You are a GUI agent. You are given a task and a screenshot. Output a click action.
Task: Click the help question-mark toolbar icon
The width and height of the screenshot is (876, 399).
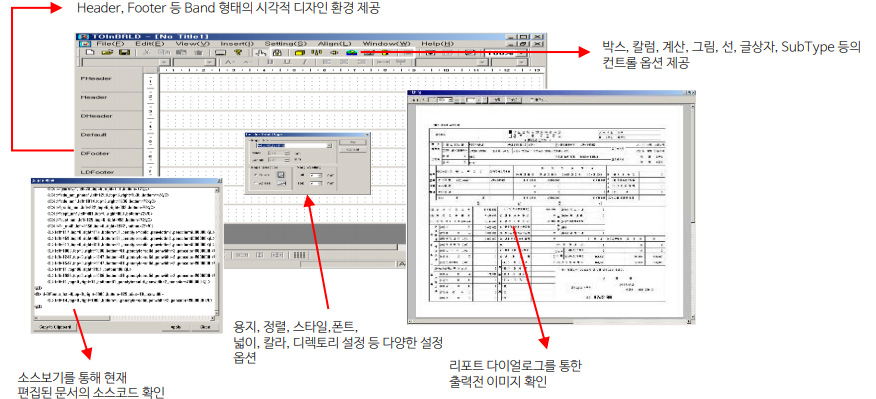pyautogui.click(x=237, y=53)
